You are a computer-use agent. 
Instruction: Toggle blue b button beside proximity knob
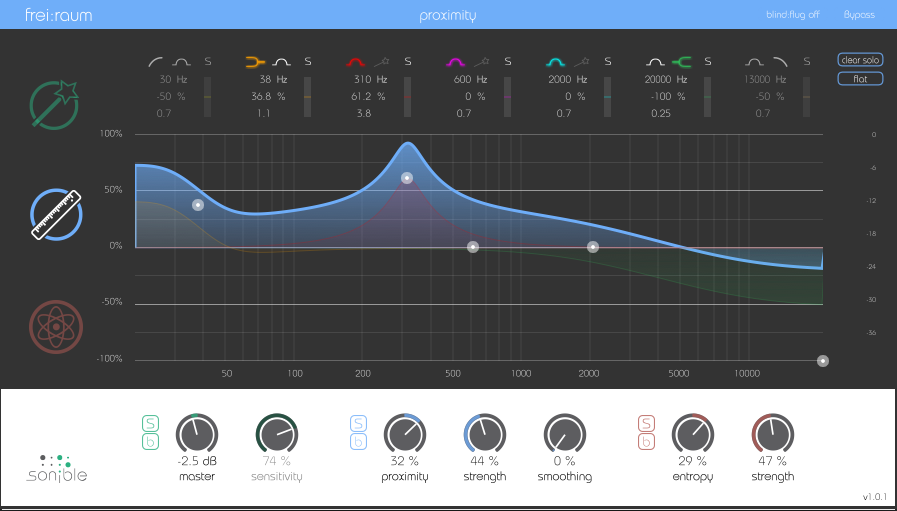pyautogui.click(x=358, y=442)
